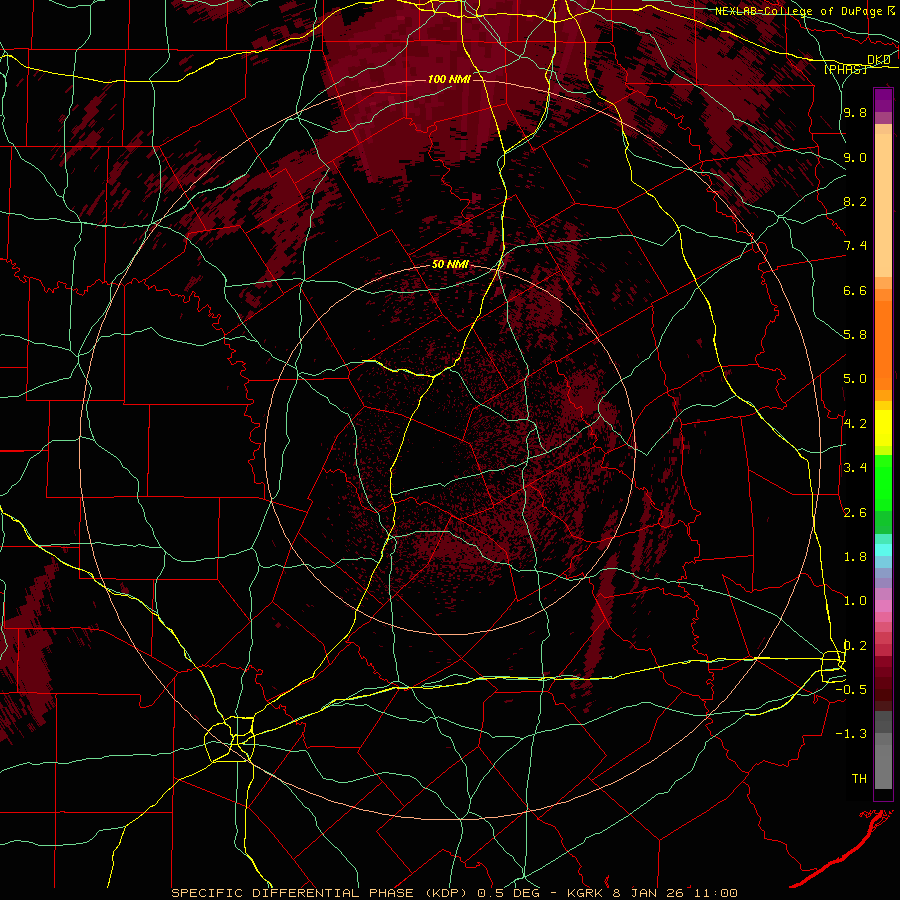Click the 8 JAN 26 11:00 timestamp
The height and width of the screenshot is (900, 900).
click(675, 893)
